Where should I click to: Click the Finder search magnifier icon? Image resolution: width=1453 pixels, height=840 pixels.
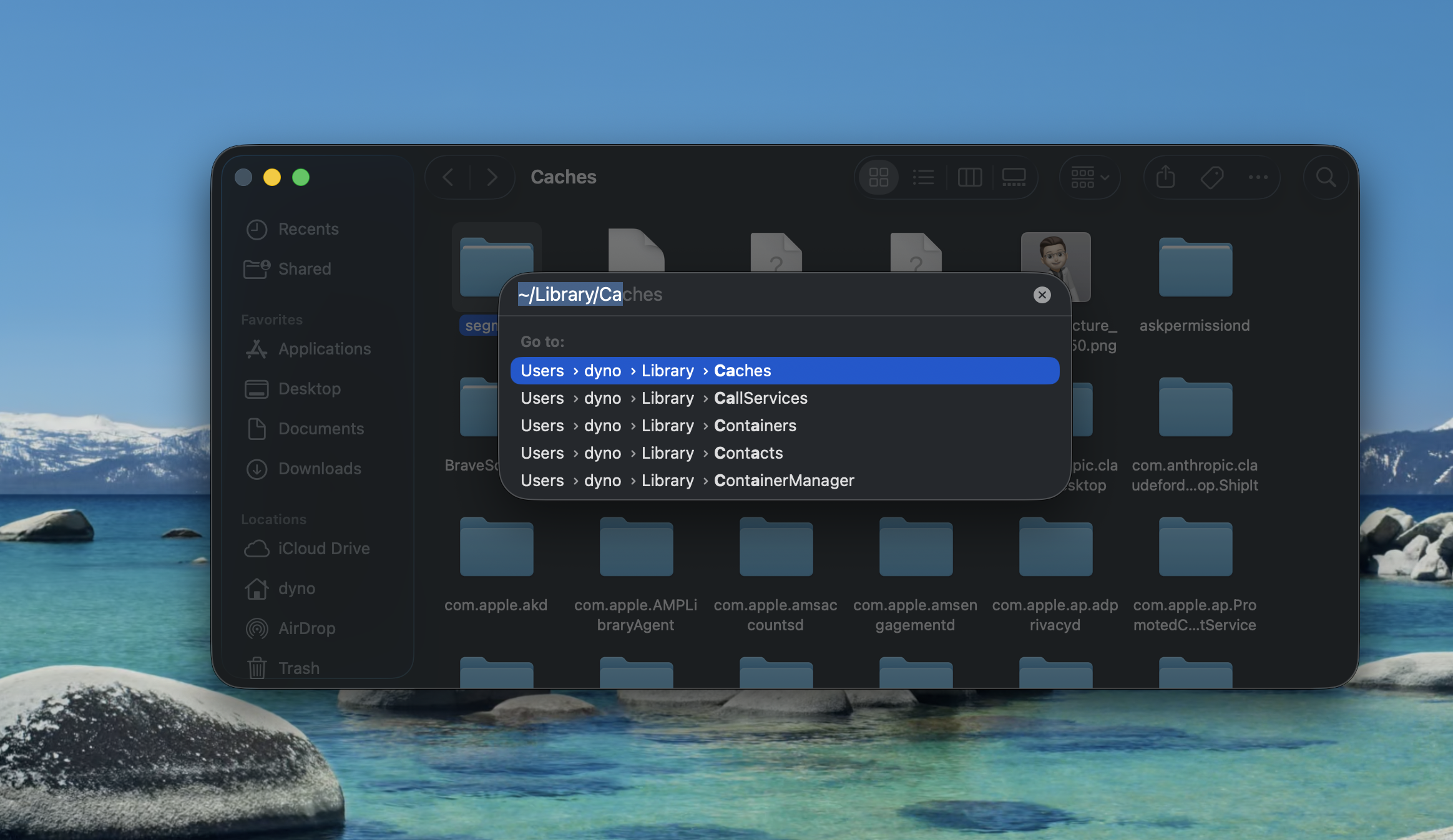tap(1326, 177)
